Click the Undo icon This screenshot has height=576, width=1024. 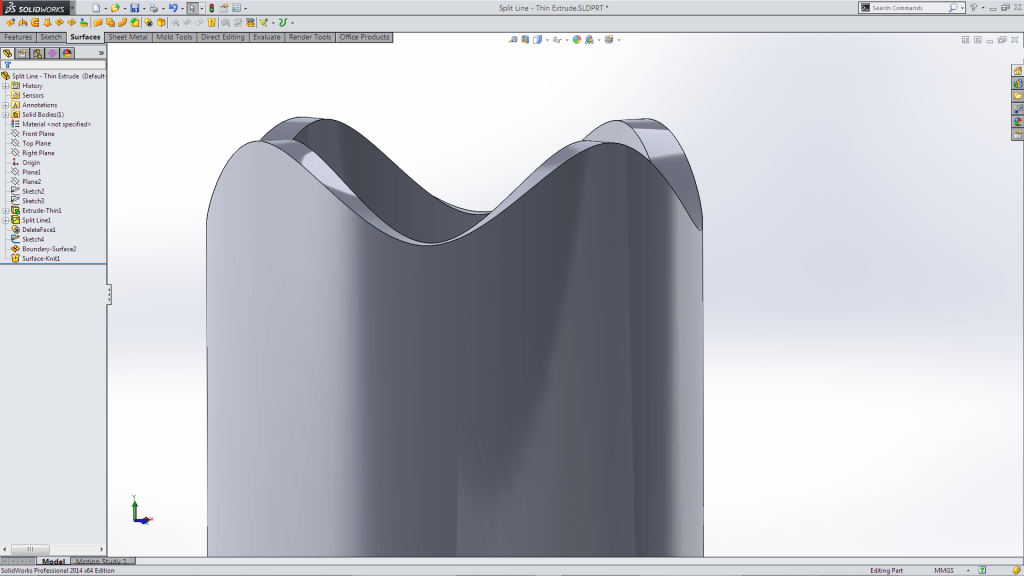pyautogui.click(x=174, y=8)
